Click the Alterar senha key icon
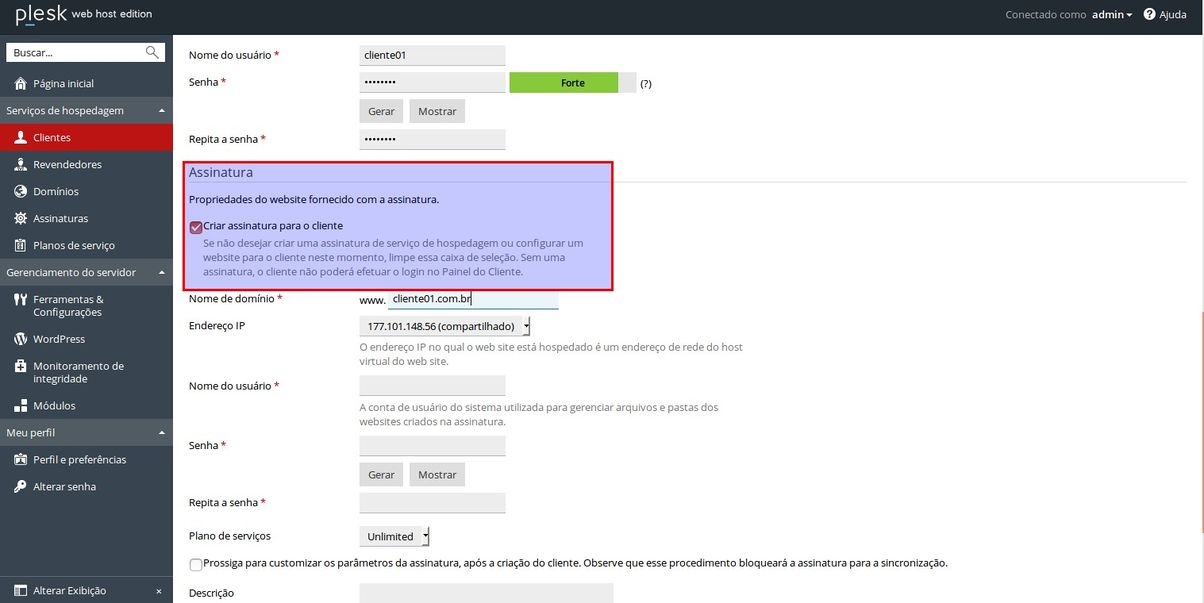The image size is (1204, 603). click(x=20, y=487)
